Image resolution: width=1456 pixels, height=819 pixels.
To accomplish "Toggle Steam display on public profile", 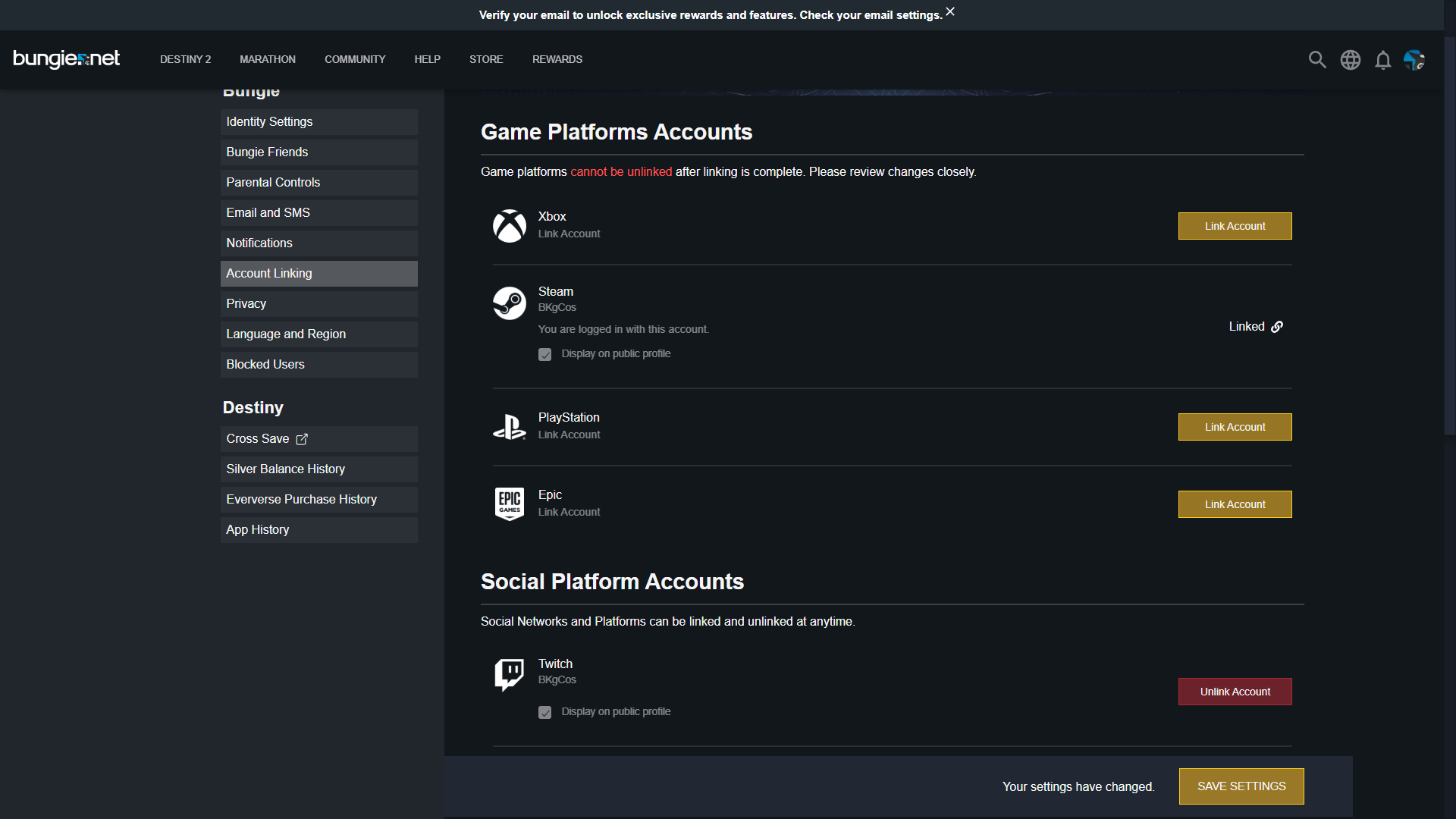I will (x=544, y=354).
